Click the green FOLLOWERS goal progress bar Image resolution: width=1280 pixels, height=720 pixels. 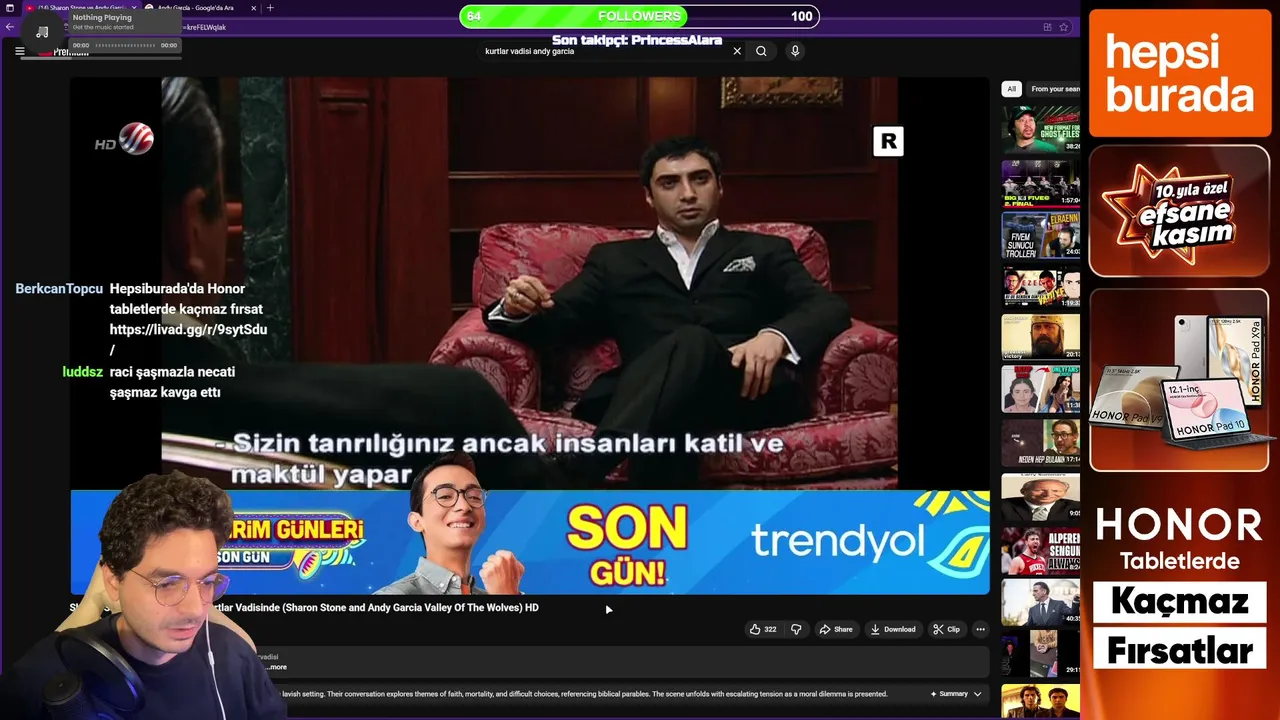click(x=639, y=16)
